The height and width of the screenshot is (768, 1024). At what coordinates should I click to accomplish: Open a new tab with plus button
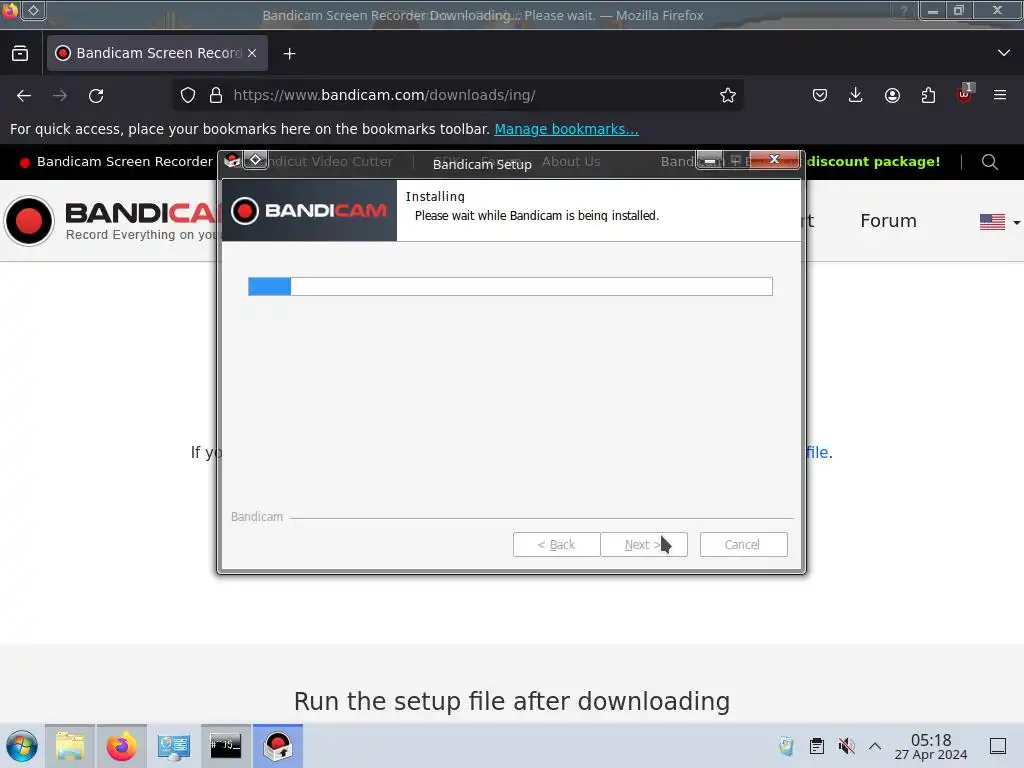tap(289, 54)
